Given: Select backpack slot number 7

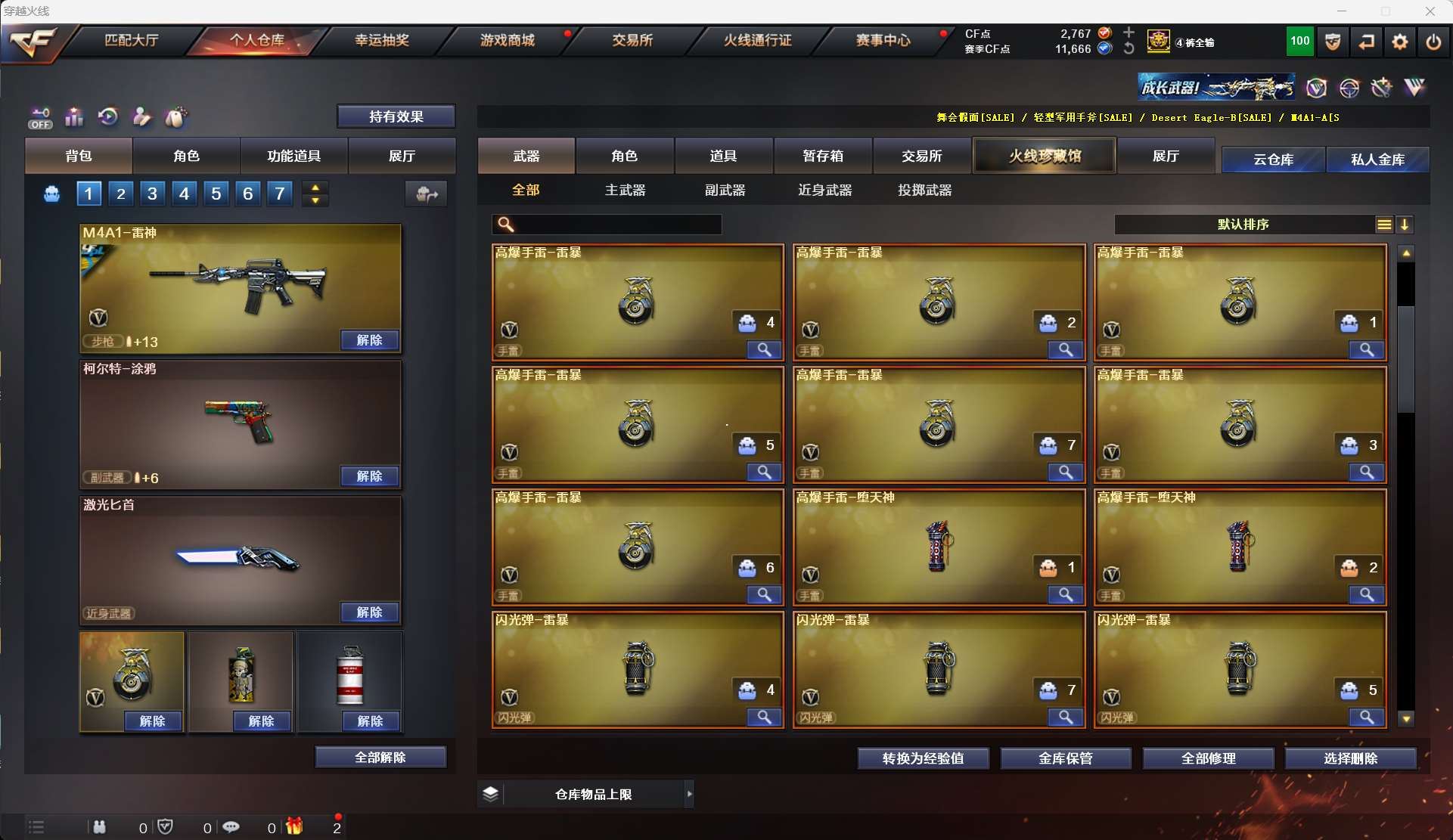Looking at the screenshot, I should [279, 194].
